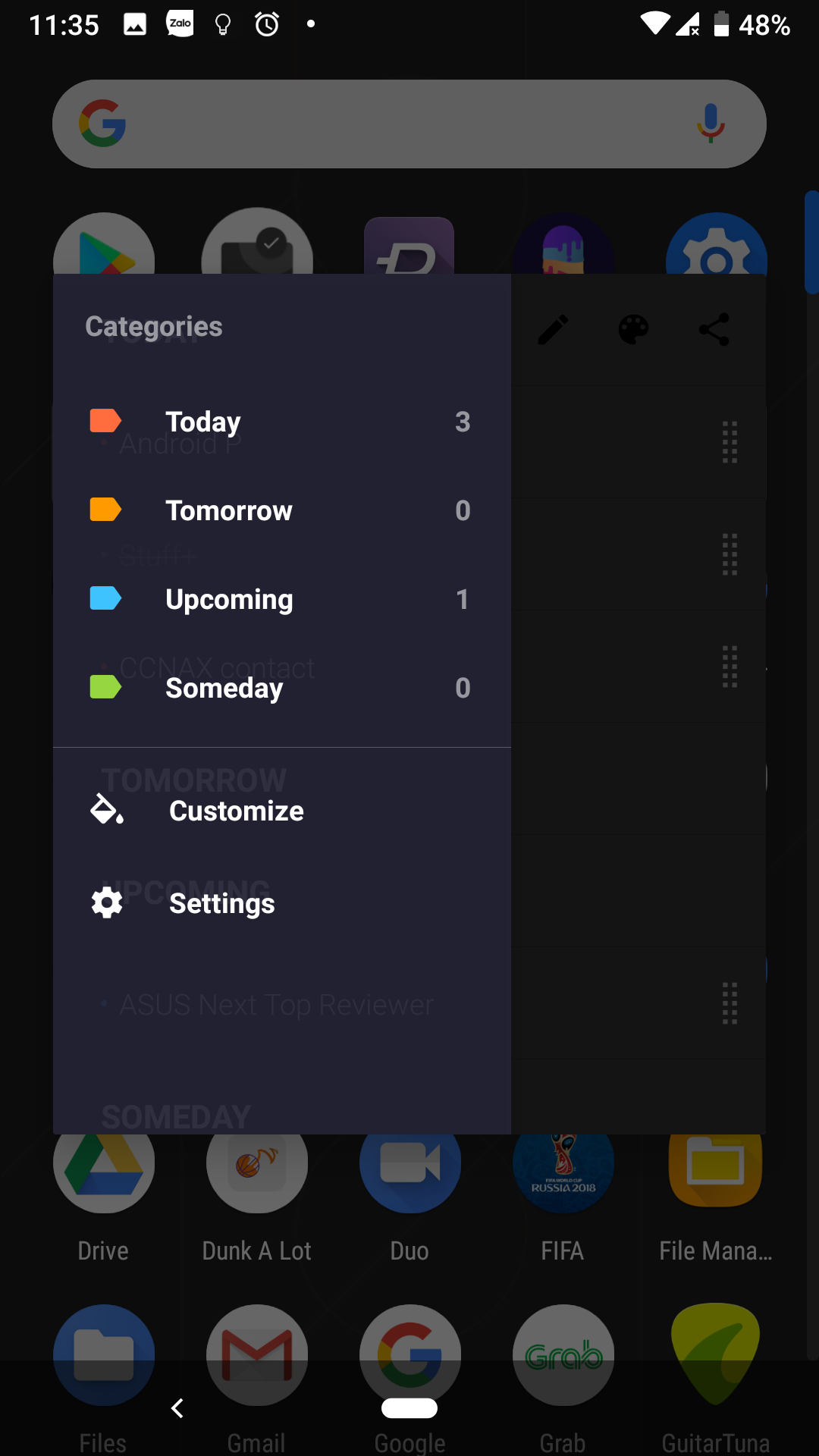The height and width of the screenshot is (1456, 819).
Task: Tap the share icon
Action: click(x=714, y=330)
